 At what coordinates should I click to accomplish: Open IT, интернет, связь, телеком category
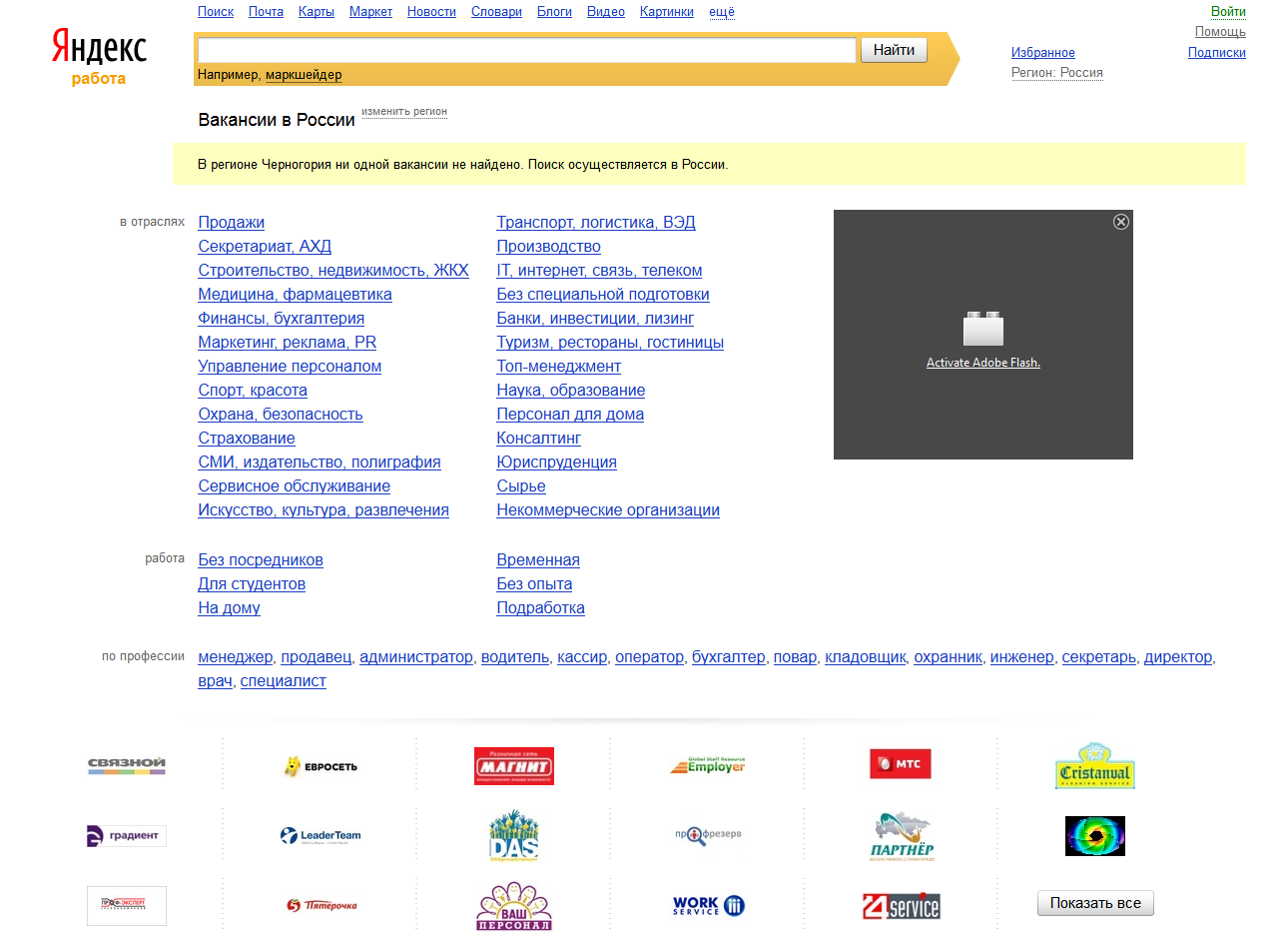[x=599, y=271]
